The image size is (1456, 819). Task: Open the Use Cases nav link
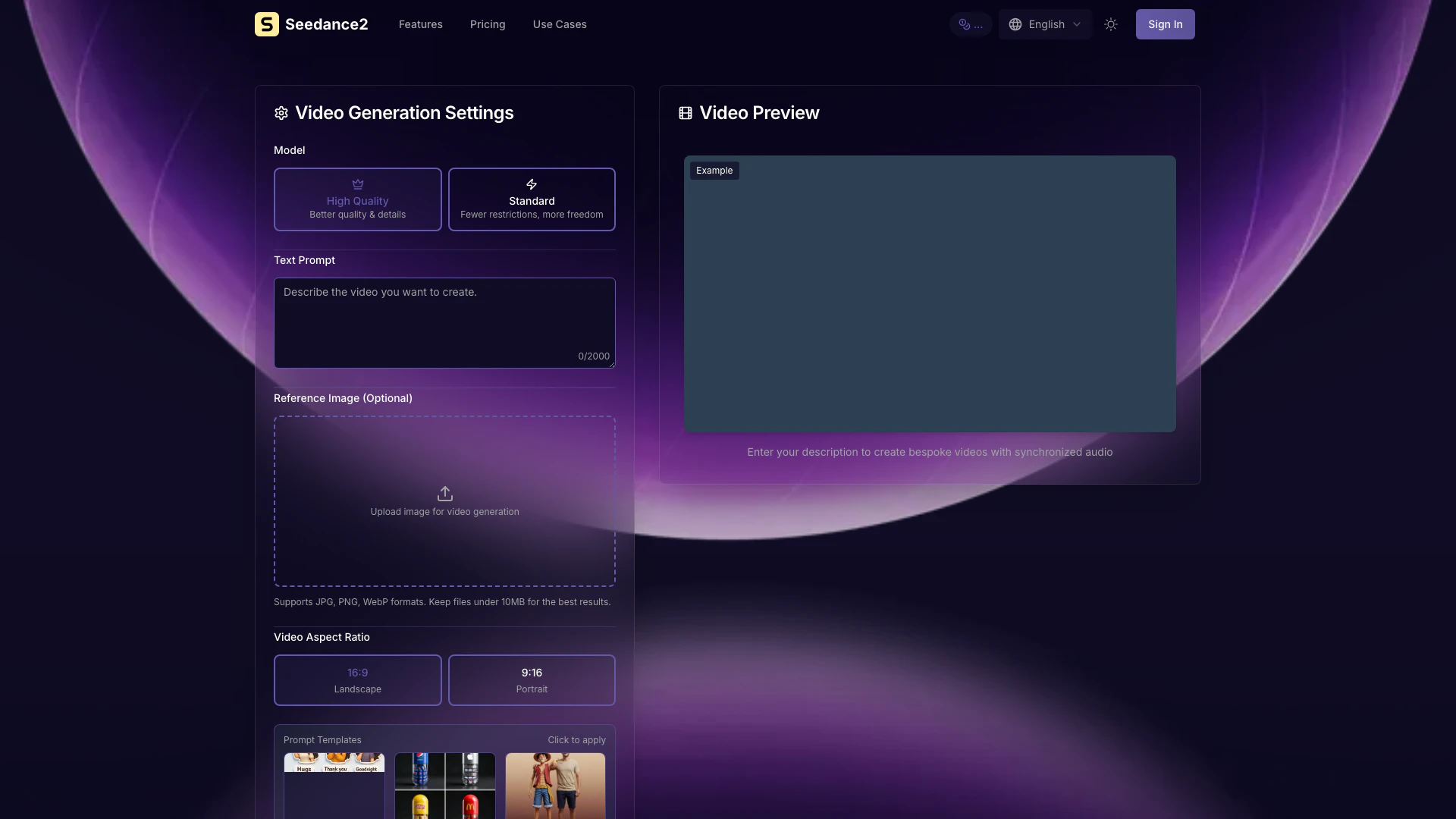560,24
